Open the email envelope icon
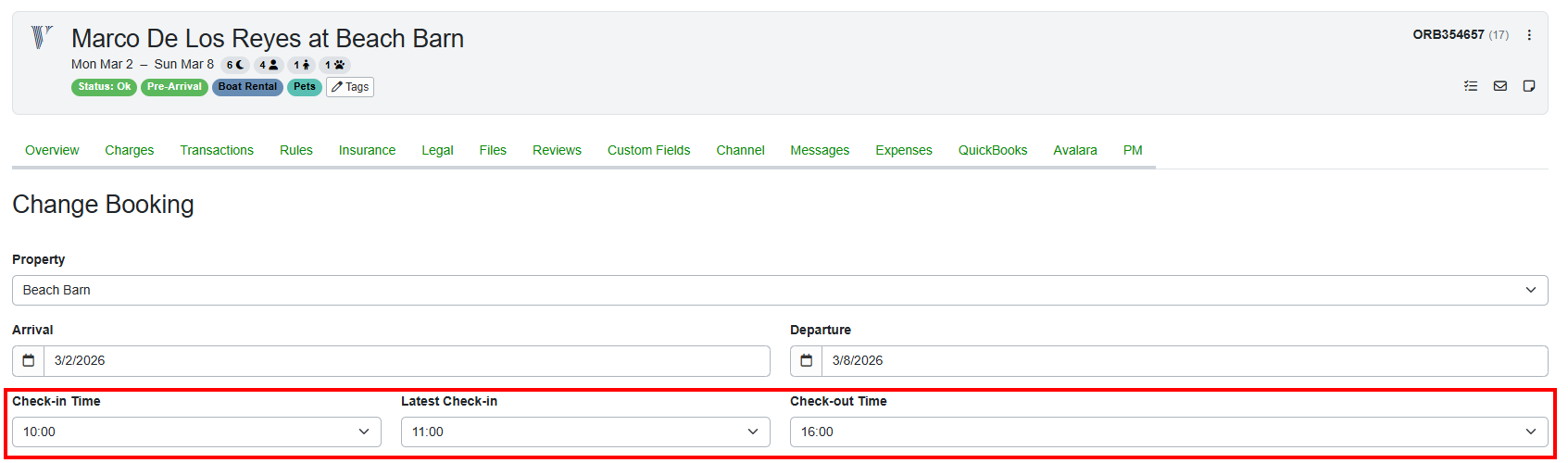 point(1500,86)
